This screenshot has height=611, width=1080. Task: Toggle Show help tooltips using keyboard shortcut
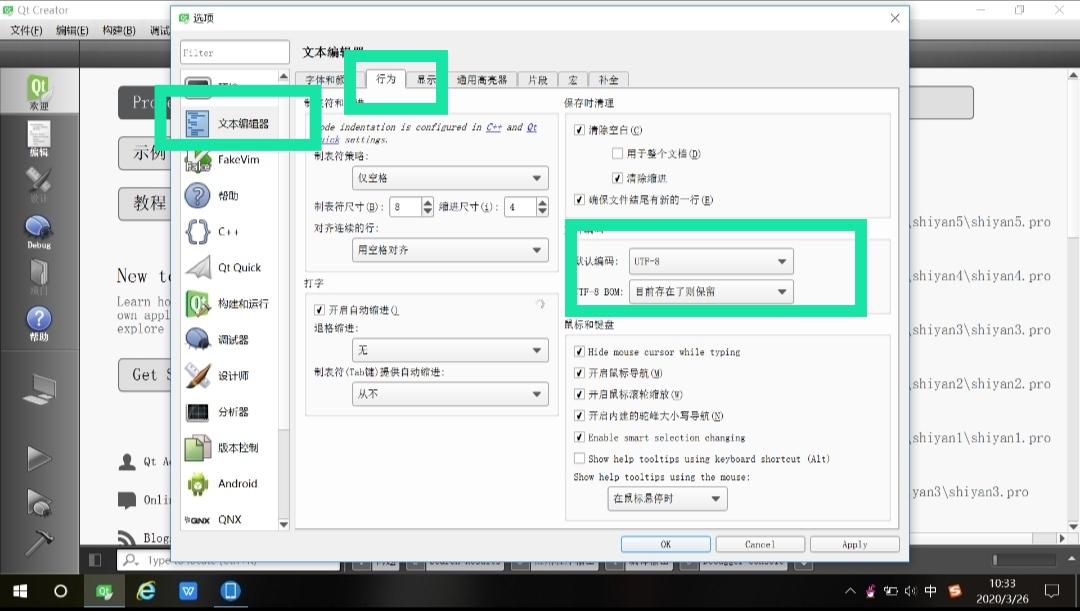tap(579, 458)
